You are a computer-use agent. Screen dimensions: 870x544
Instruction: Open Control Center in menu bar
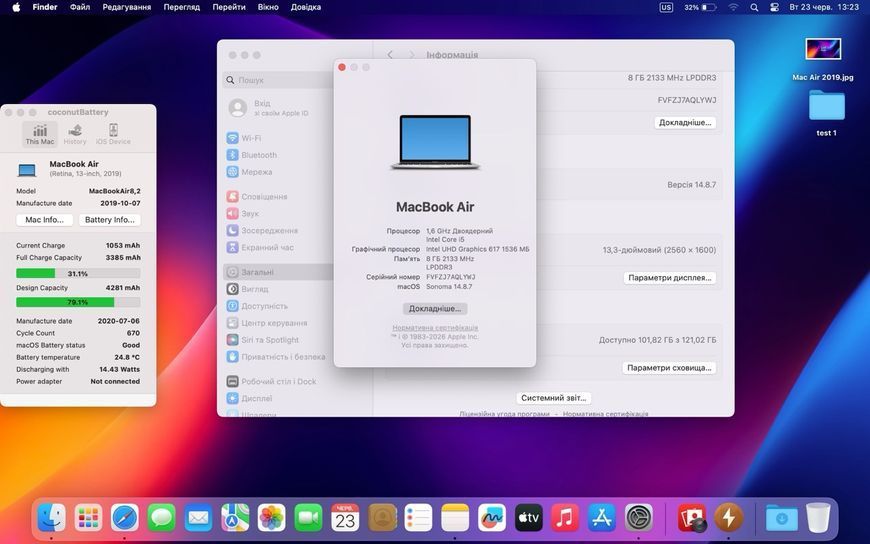click(775, 7)
